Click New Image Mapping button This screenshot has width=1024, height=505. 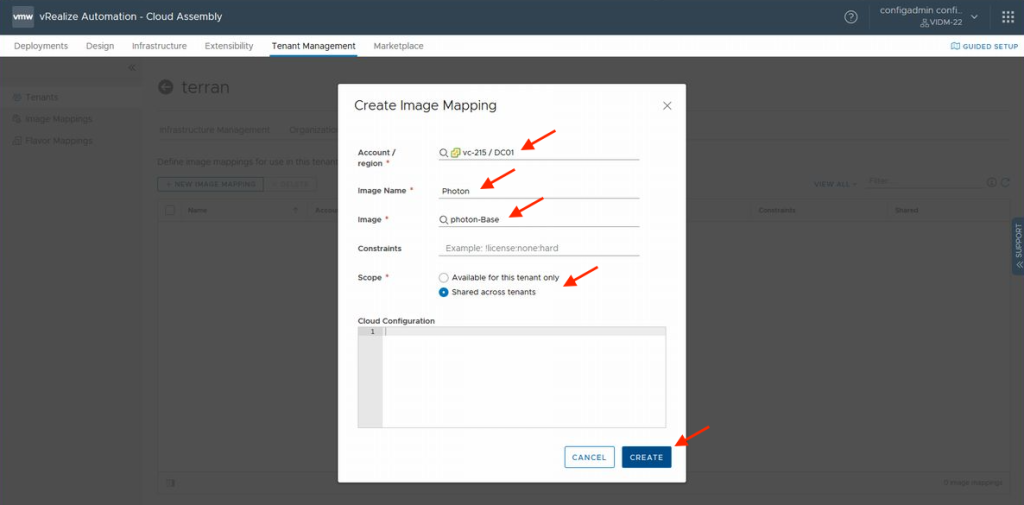click(x=210, y=184)
